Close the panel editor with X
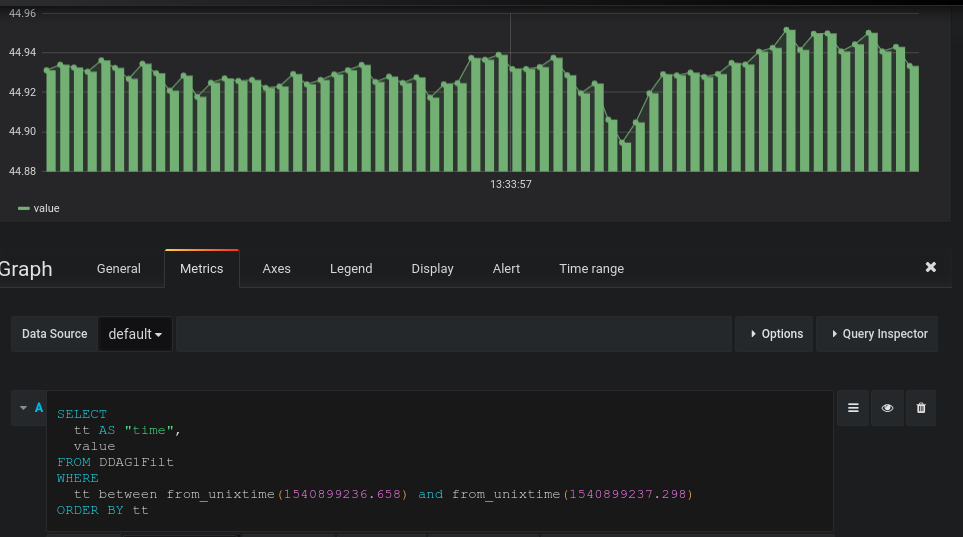The image size is (963, 537). 930,267
